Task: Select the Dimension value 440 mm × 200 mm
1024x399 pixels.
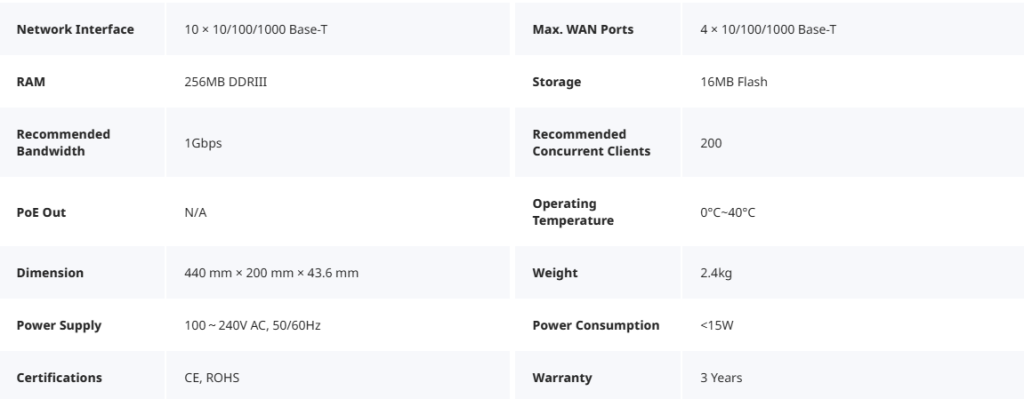Action: click(x=271, y=273)
